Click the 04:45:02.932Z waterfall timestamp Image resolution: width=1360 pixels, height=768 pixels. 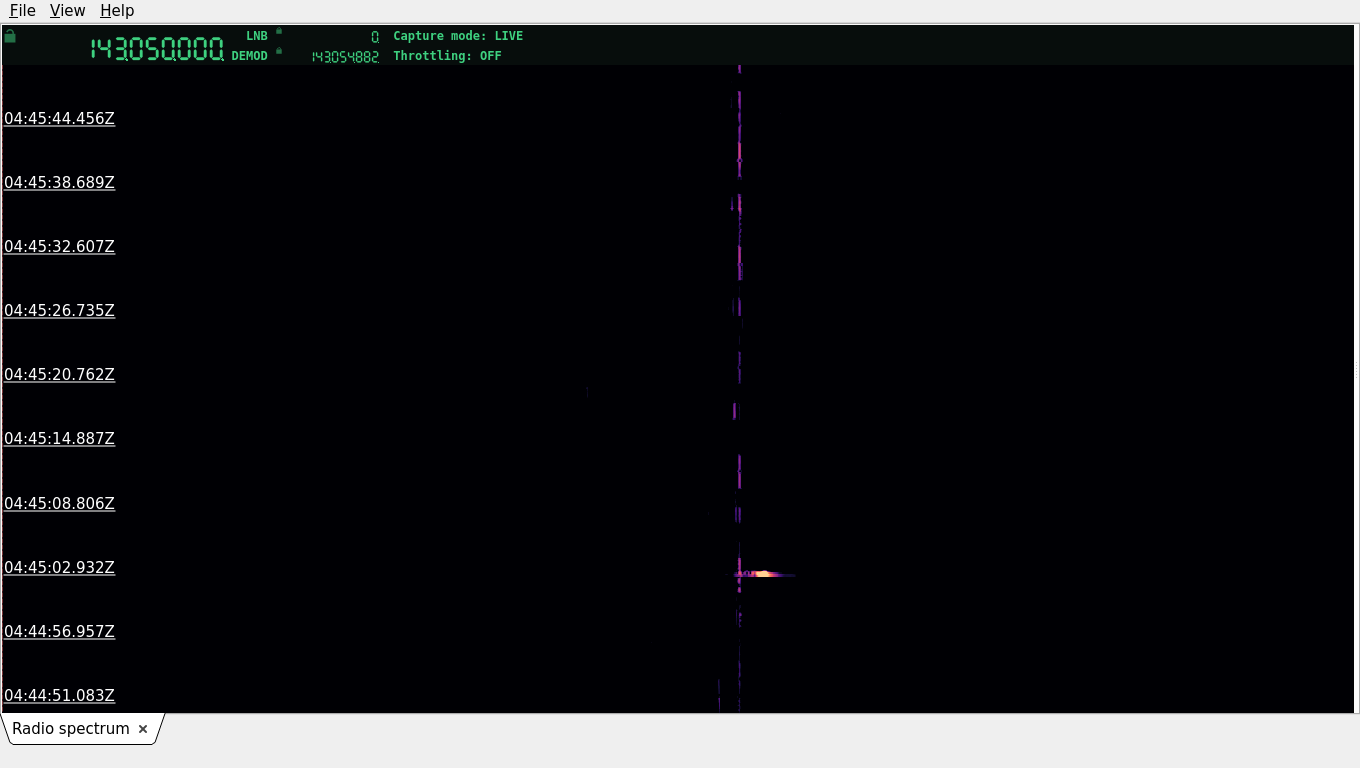pos(60,568)
